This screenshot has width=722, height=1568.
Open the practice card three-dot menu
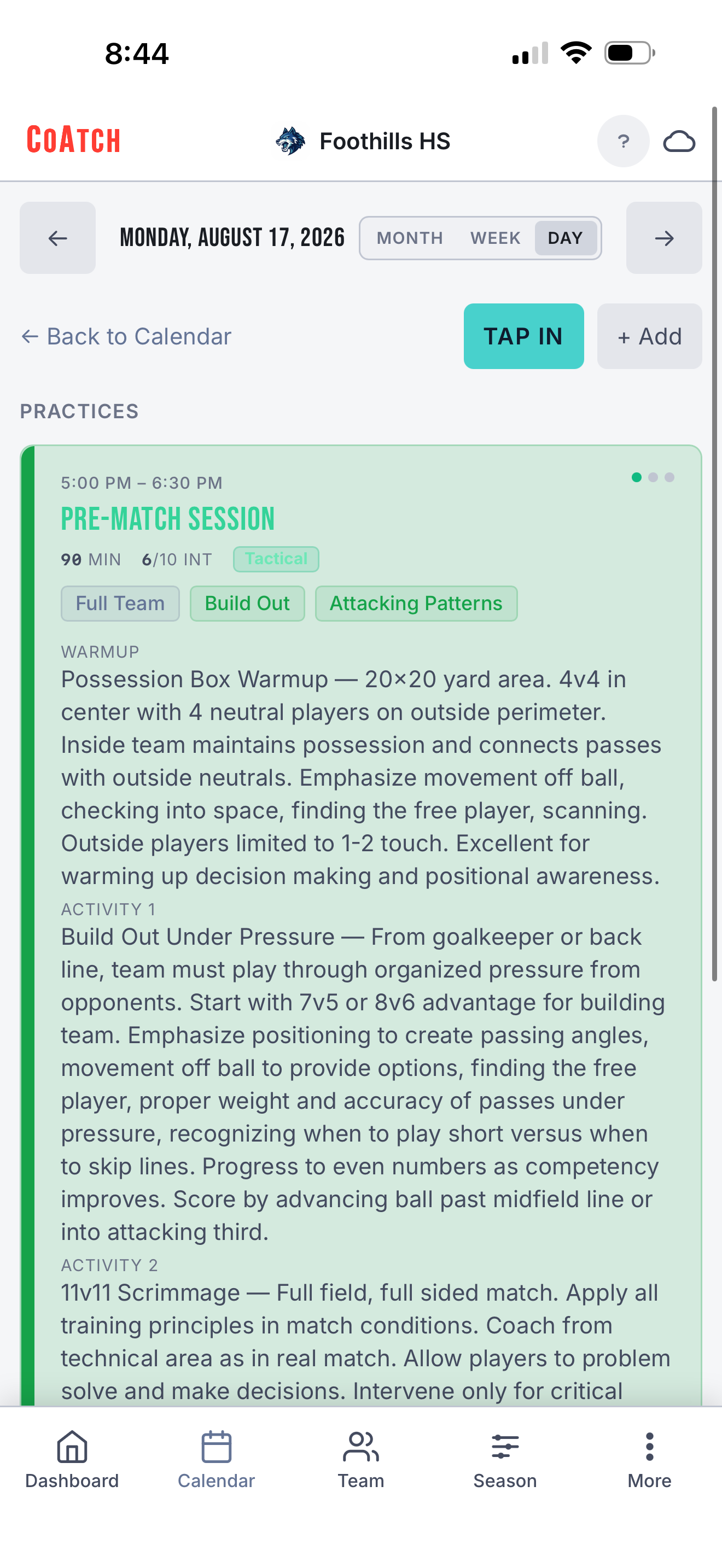point(653,477)
